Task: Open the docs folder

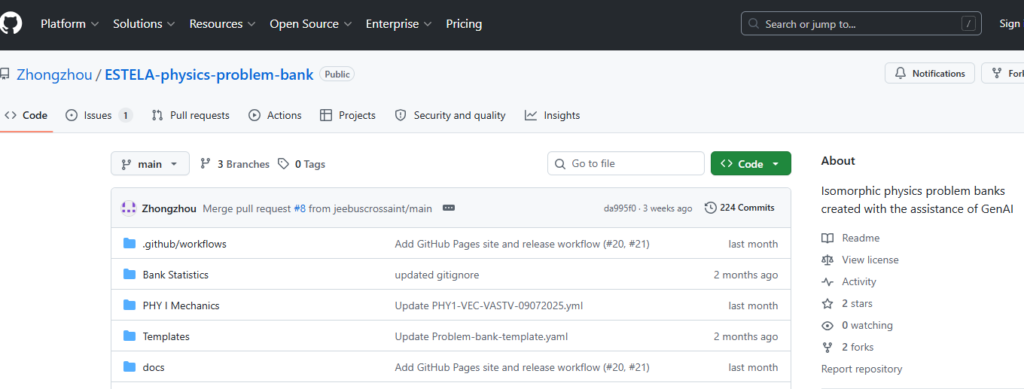Action: [153, 367]
